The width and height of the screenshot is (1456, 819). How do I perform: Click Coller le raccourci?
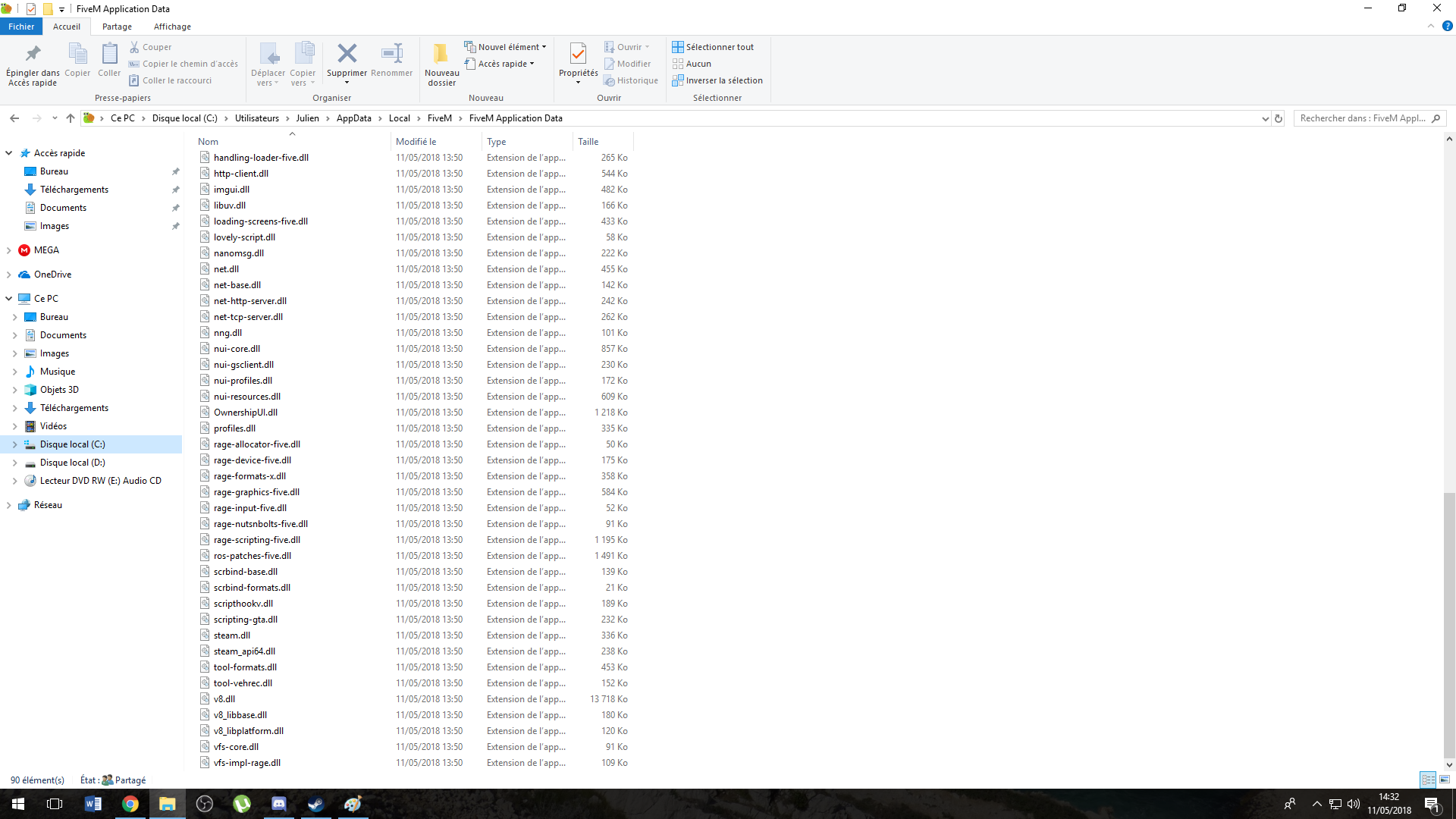tap(170, 80)
